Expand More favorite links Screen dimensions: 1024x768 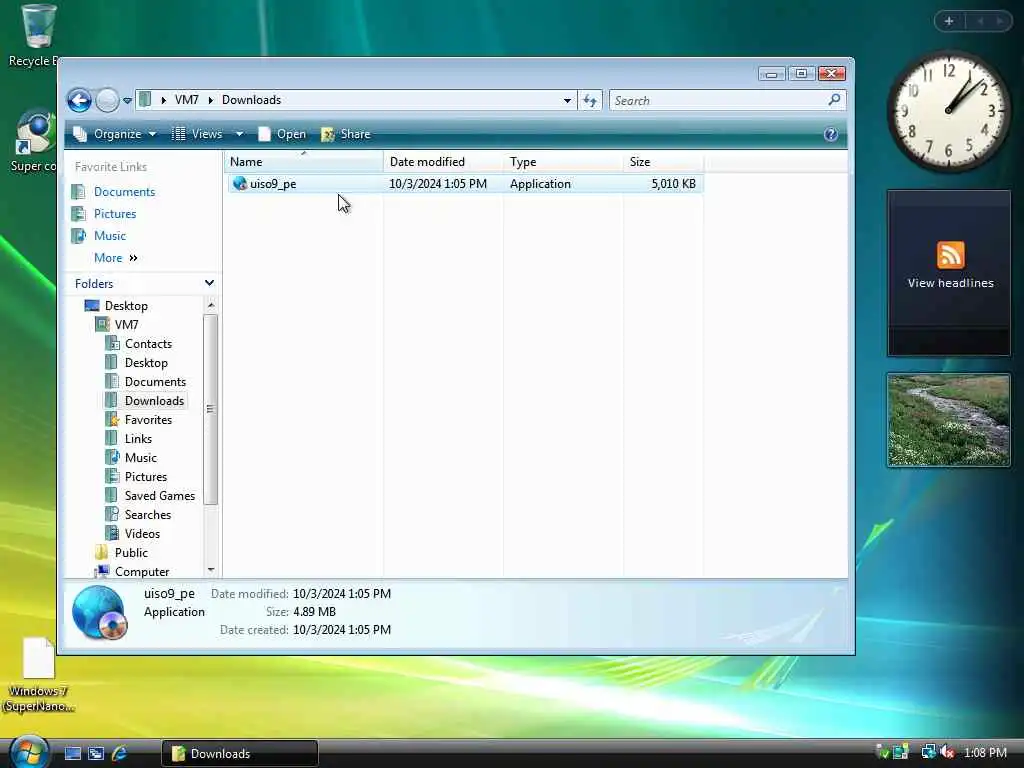116,258
